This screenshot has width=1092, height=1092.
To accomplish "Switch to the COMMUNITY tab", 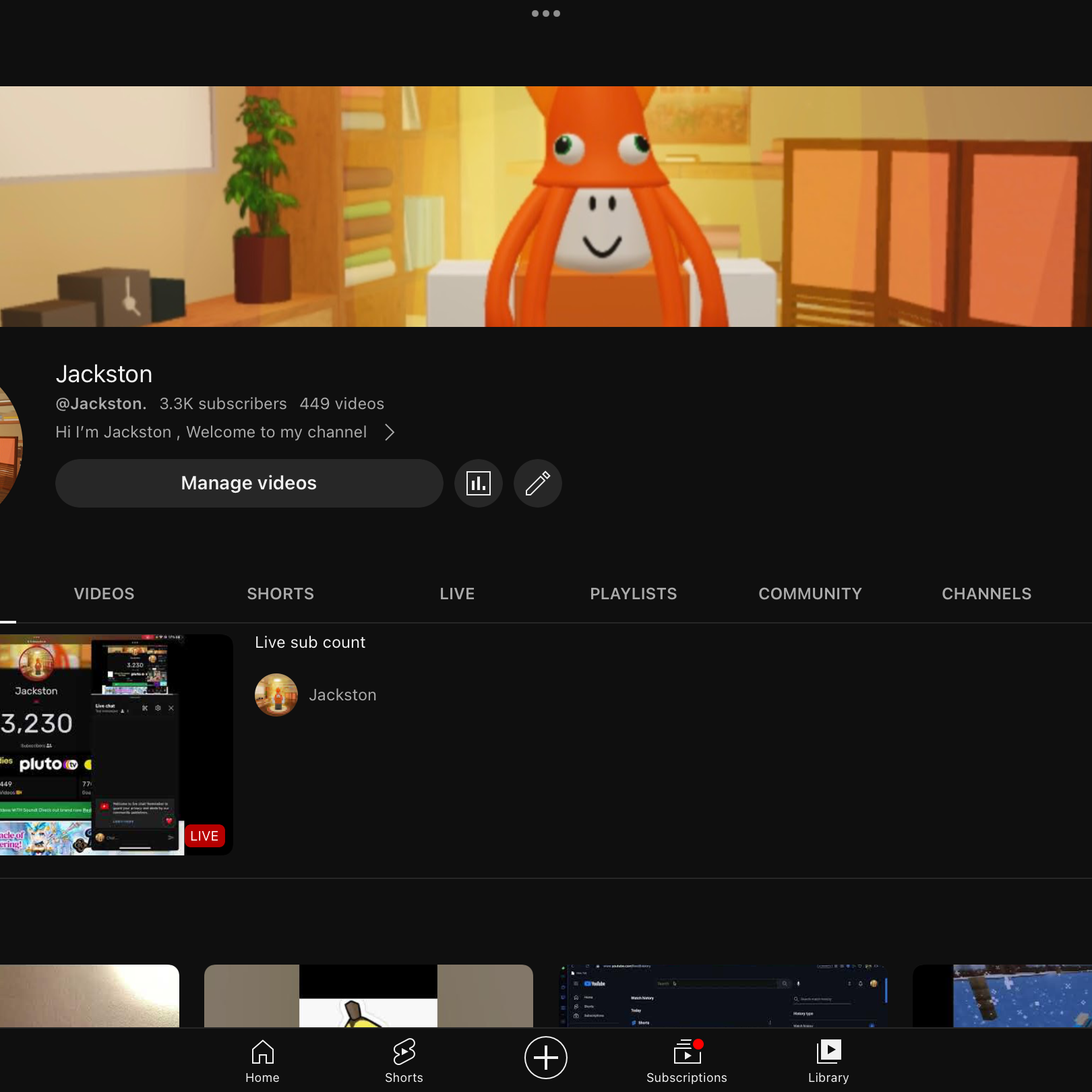I will click(x=810, y=594).
